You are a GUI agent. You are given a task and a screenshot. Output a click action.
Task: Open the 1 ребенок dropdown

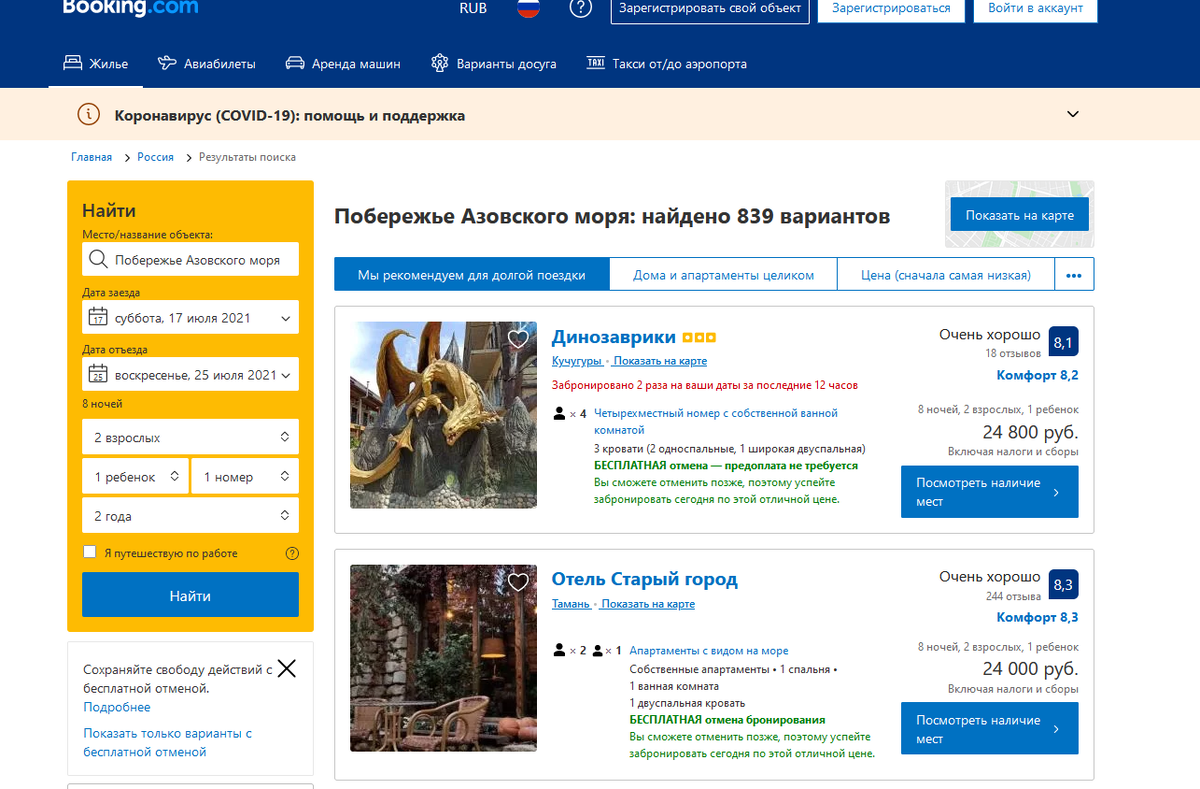pos(135,477)
